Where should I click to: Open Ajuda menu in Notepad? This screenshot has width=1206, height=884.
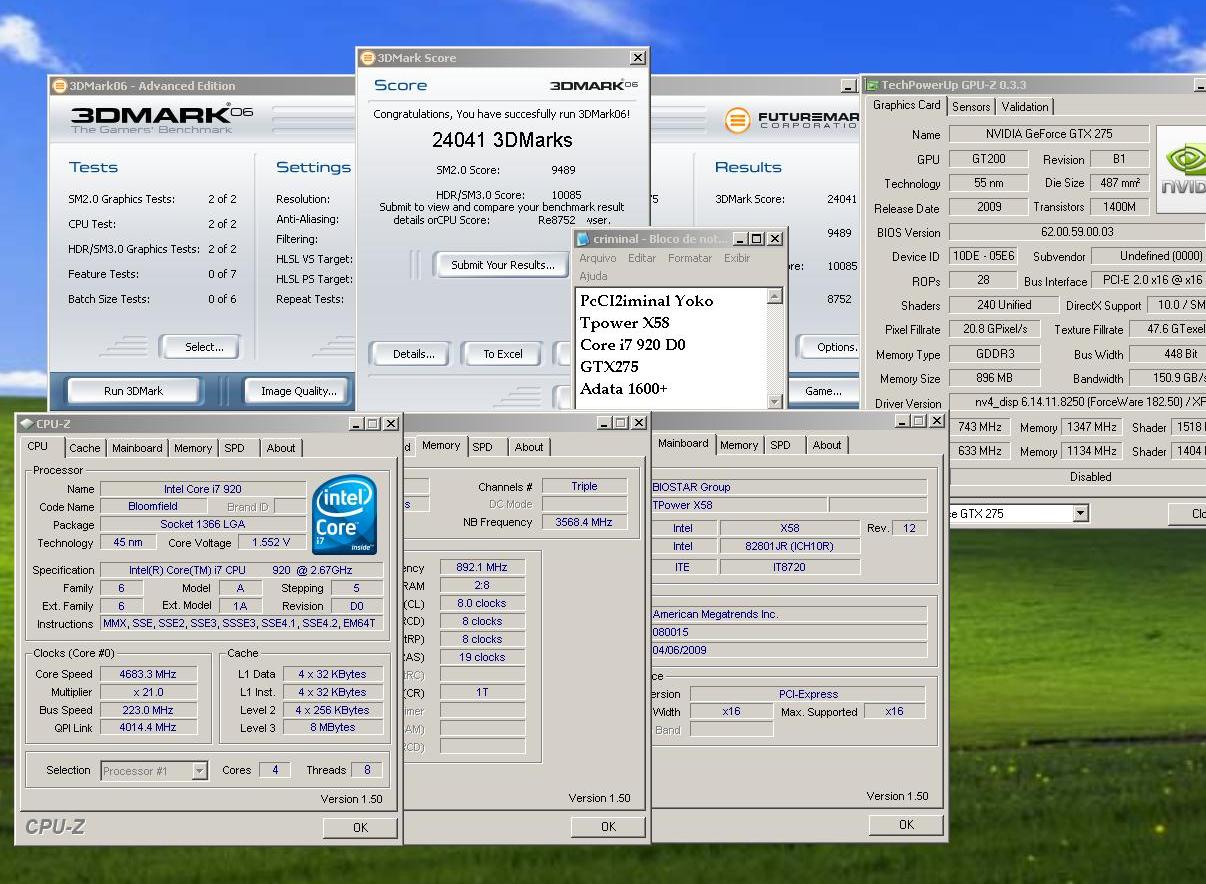594,276
